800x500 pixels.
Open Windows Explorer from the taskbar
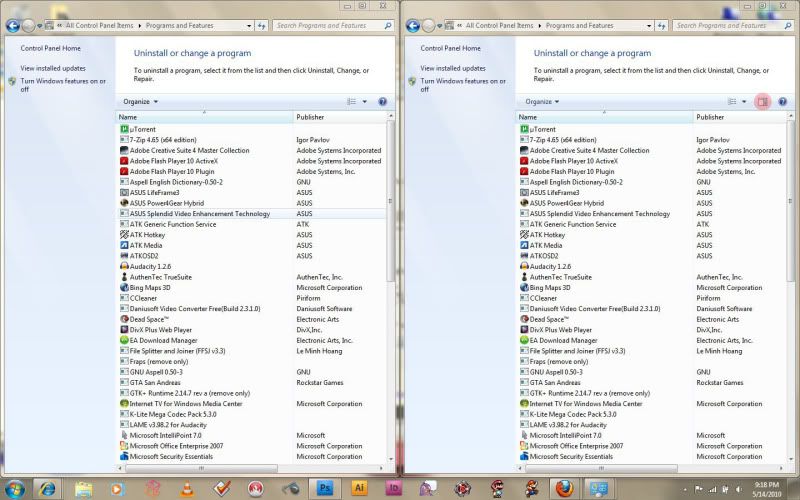pos(83,489)
